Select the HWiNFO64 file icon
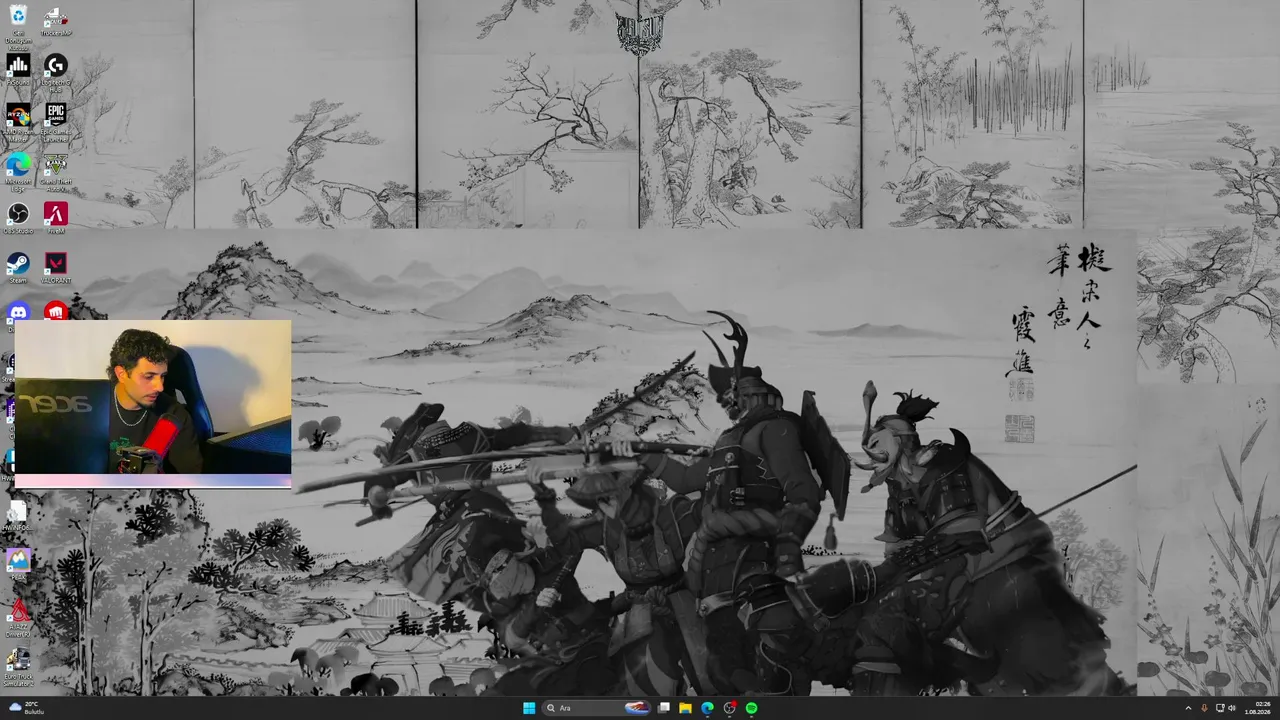The width and height of the screenshot is (1280, 720). point(17,516)
